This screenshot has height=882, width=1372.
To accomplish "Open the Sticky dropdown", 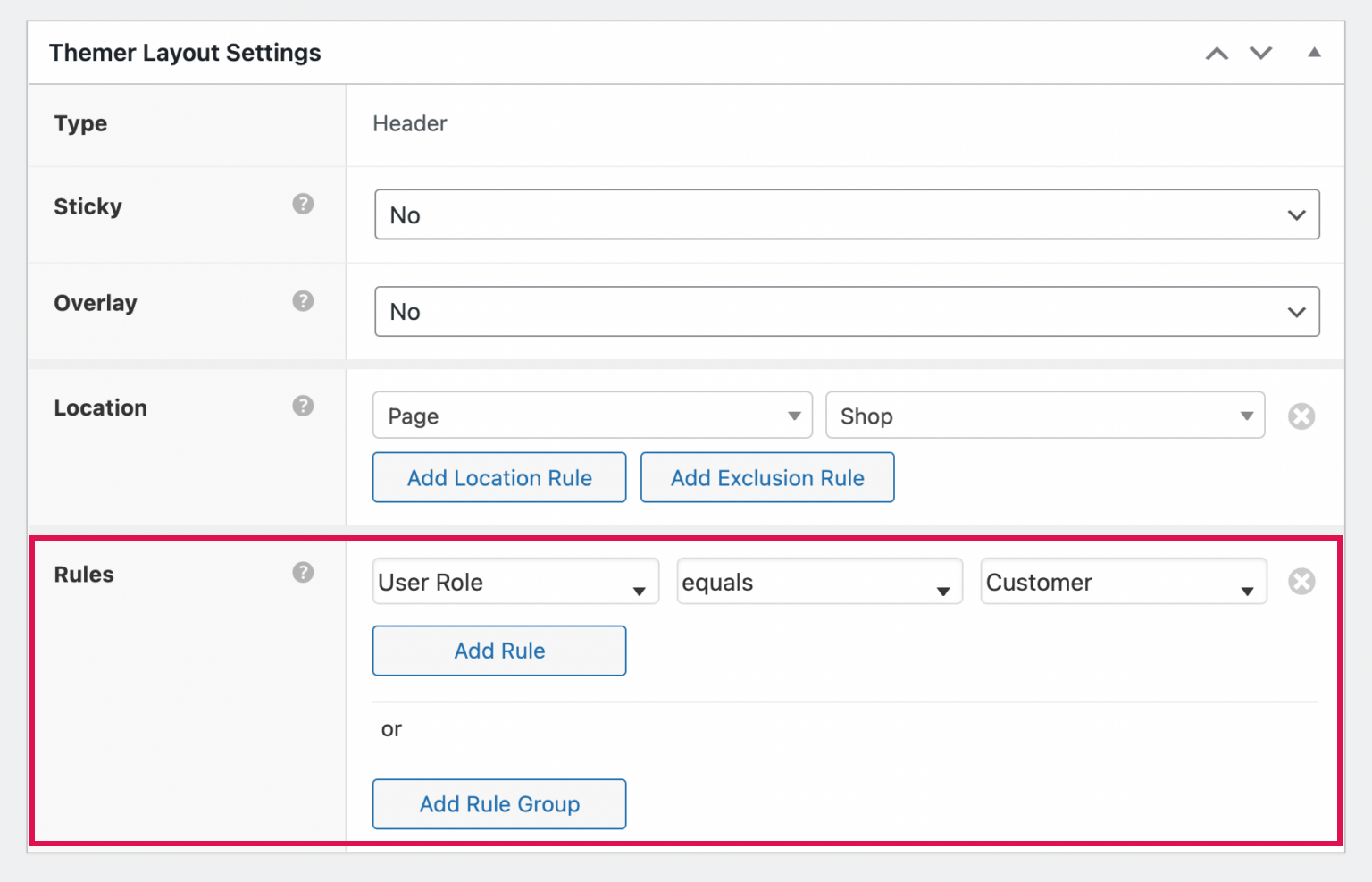I will coord(846,215).
